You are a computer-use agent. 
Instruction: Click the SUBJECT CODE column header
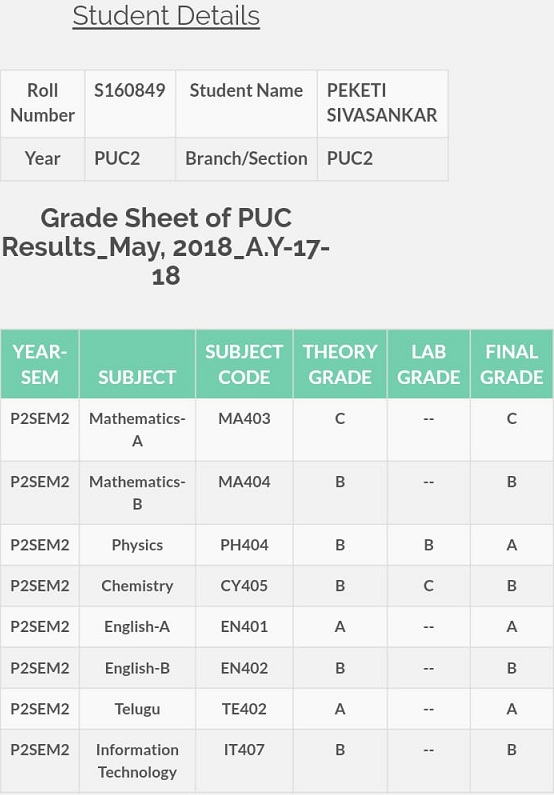[244, 364]
